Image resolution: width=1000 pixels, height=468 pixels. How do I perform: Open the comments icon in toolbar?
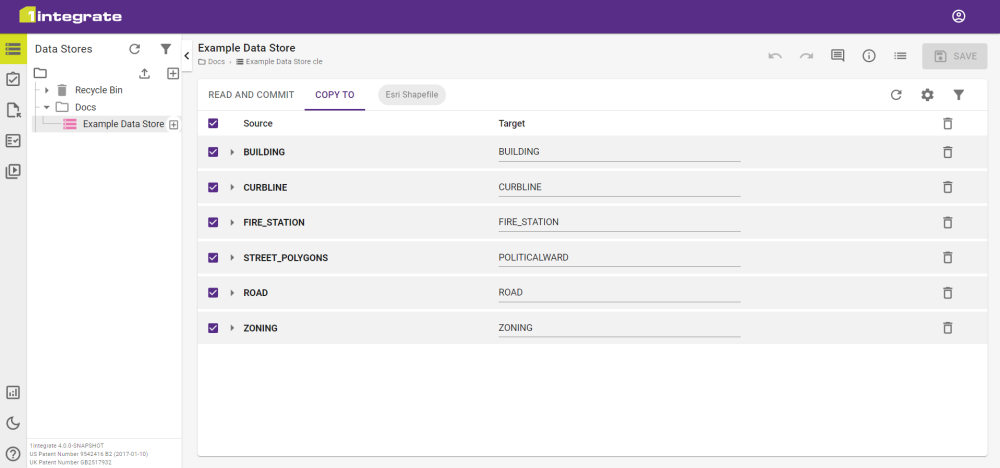838,56
